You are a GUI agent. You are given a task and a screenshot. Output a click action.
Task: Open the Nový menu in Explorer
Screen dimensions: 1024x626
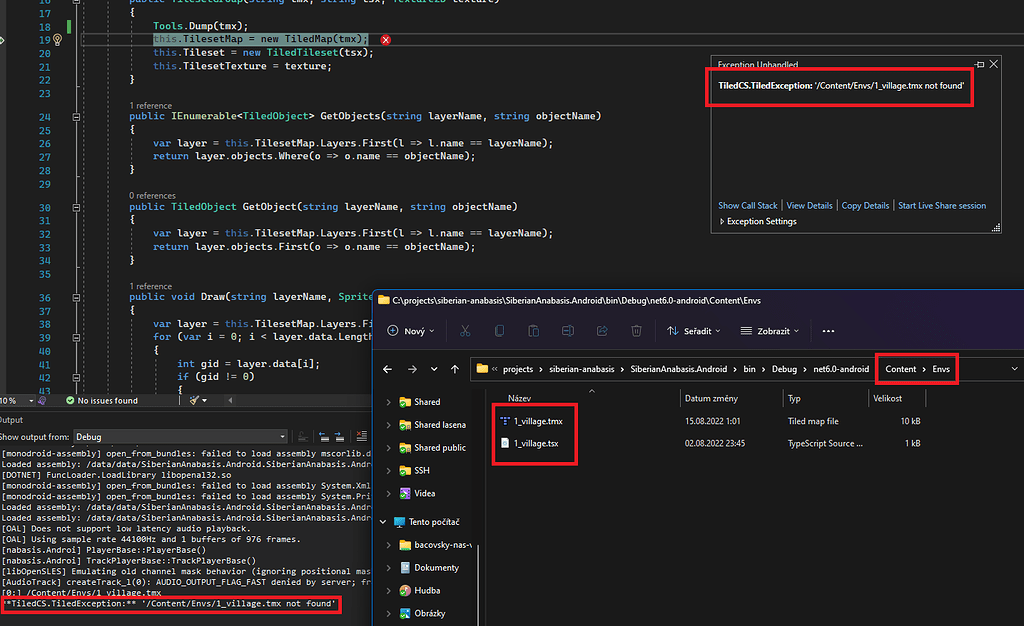410,330
